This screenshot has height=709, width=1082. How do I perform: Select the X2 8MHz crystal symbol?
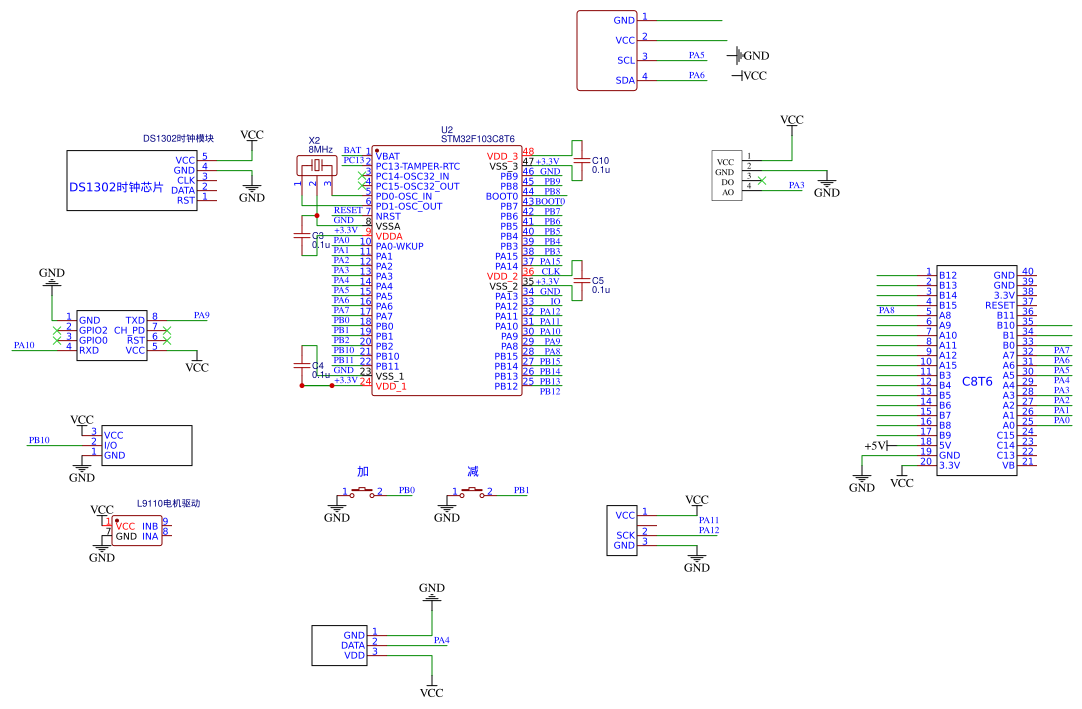(317, 166)
